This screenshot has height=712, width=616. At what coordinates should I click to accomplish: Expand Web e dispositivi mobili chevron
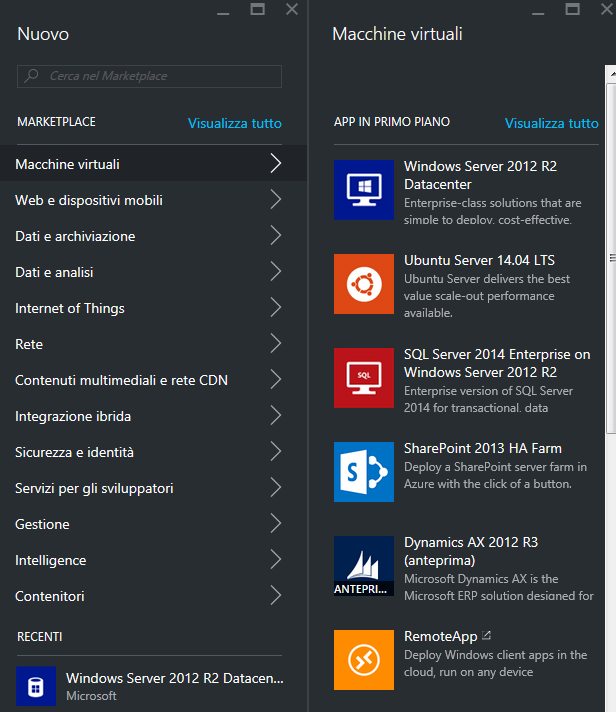pyautogui.click(x=276, y=200)
